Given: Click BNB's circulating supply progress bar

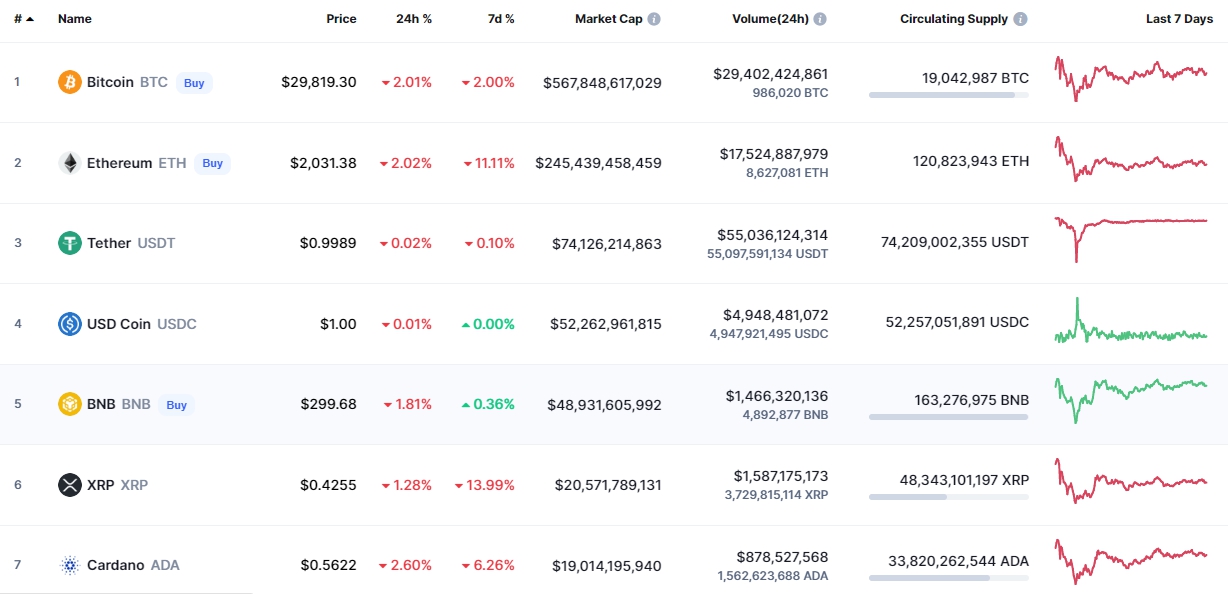Looking at the screenshot, I should click(949, 417).
